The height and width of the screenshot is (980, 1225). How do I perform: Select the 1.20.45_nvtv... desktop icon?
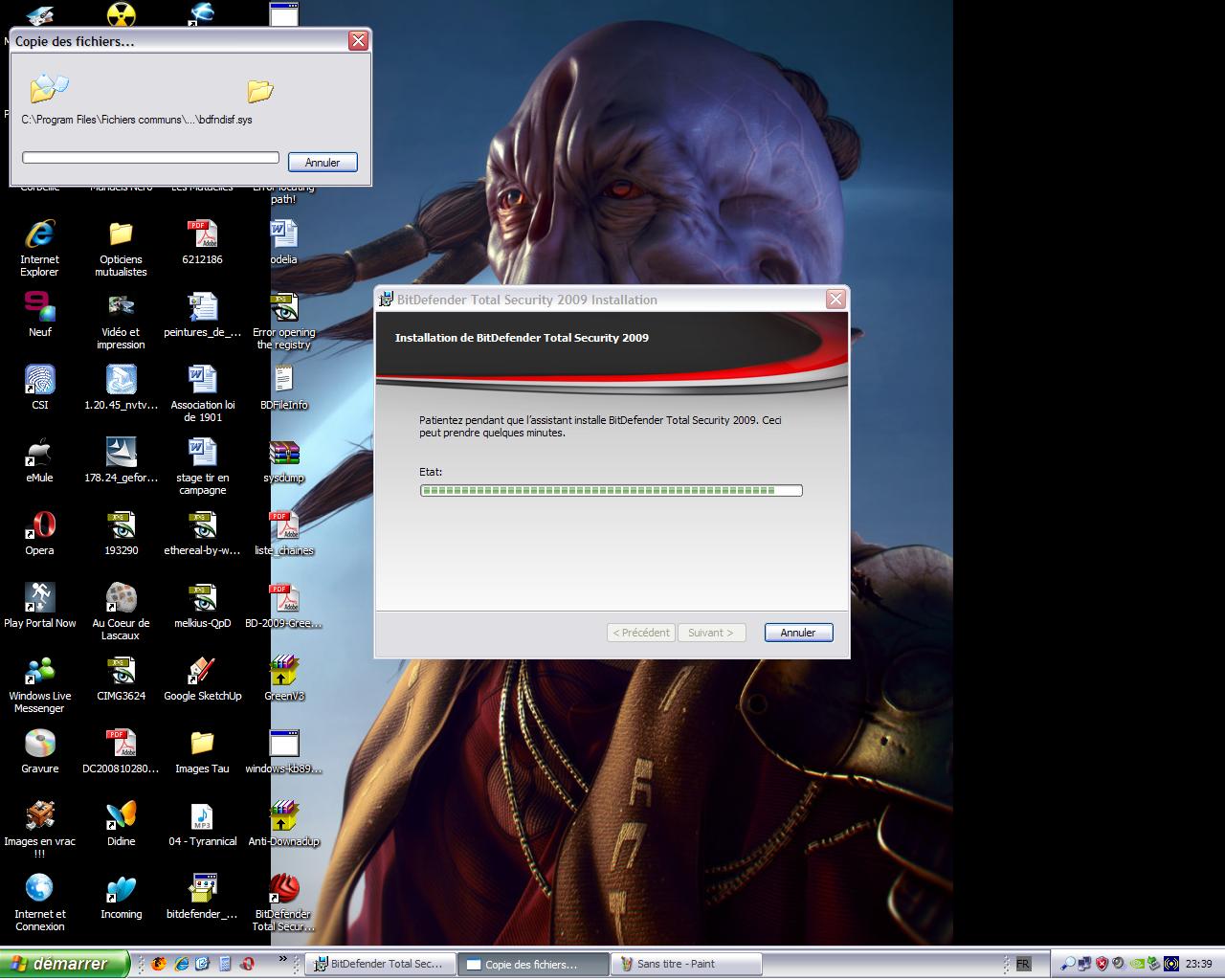(121, 387)
